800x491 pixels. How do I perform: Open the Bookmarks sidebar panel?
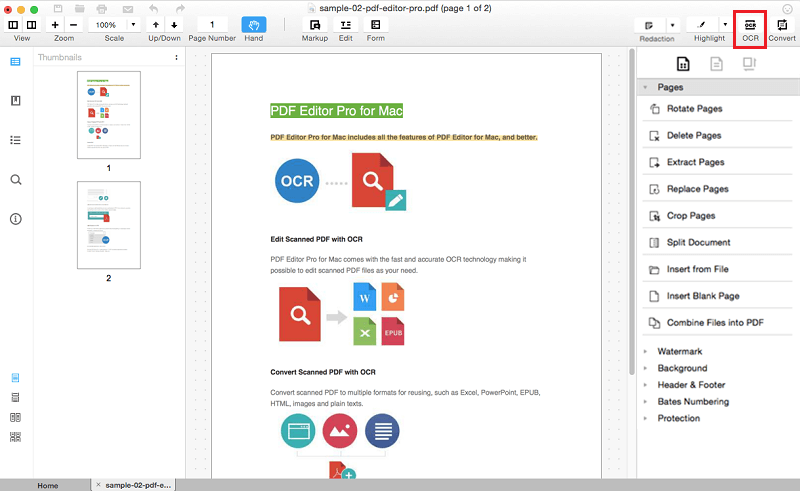pyautogui.click(x=16, y=101)
